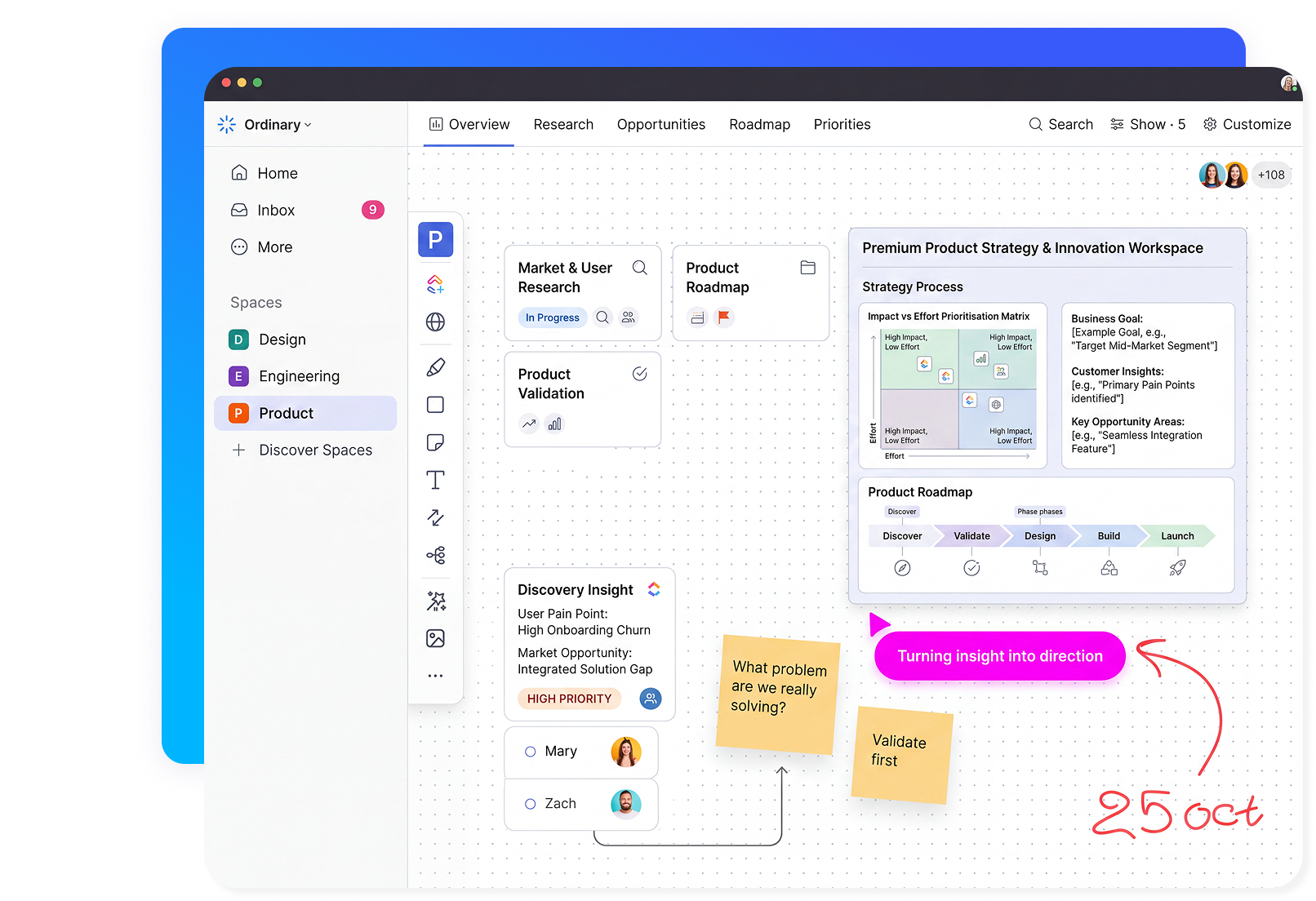This screenshot has width=1316, height=901.
Task: Open the HIGH PRIORITY tag
Action: (570, 699)
